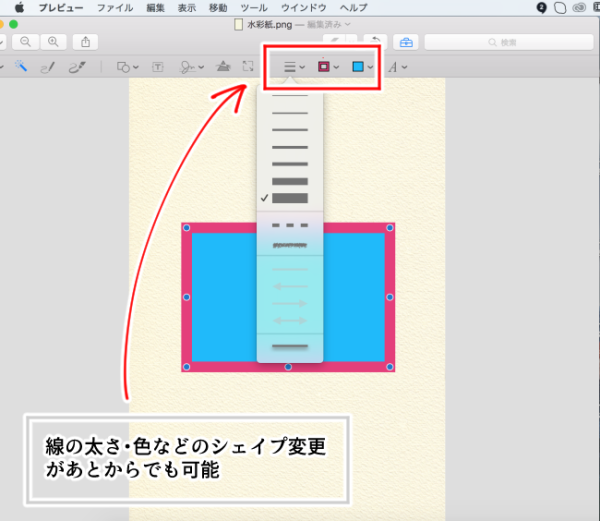Open the 移動 menu
The image size is (600, 521).
(x=218, y=8)
